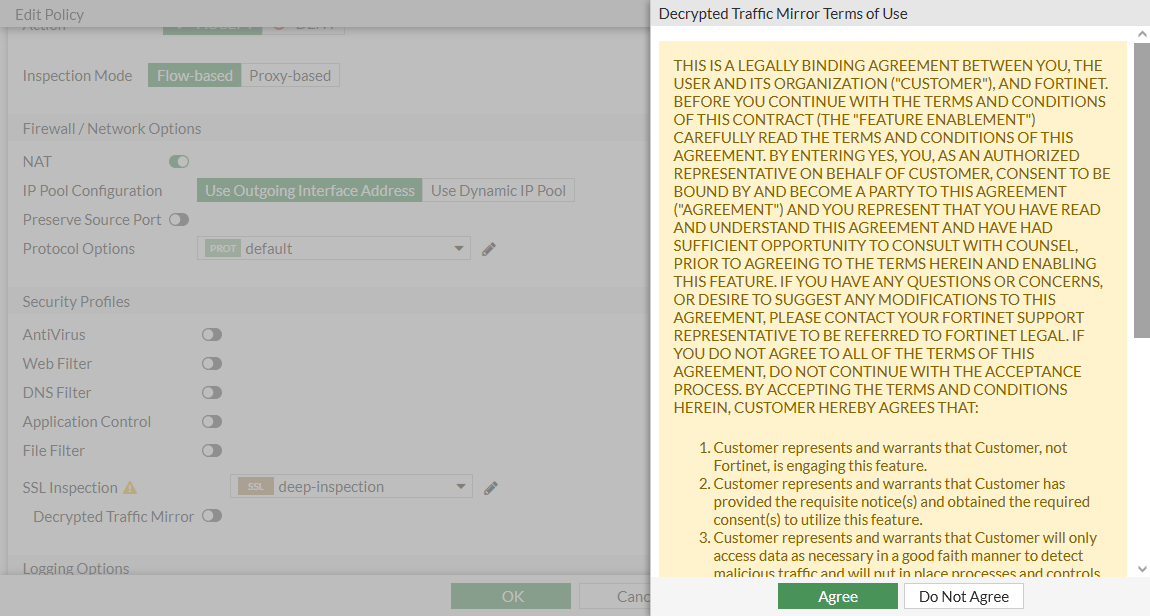Click the SSL badge icon in SSL Inspection
Viewport: 1150px width, 616px height.
[x=256, y=487]
